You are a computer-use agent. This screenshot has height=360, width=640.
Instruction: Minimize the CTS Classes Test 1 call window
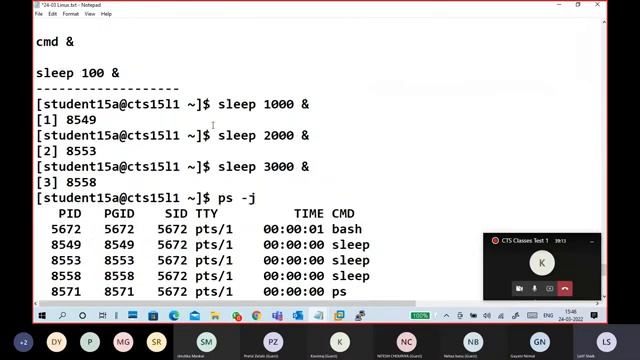(592, 241)
